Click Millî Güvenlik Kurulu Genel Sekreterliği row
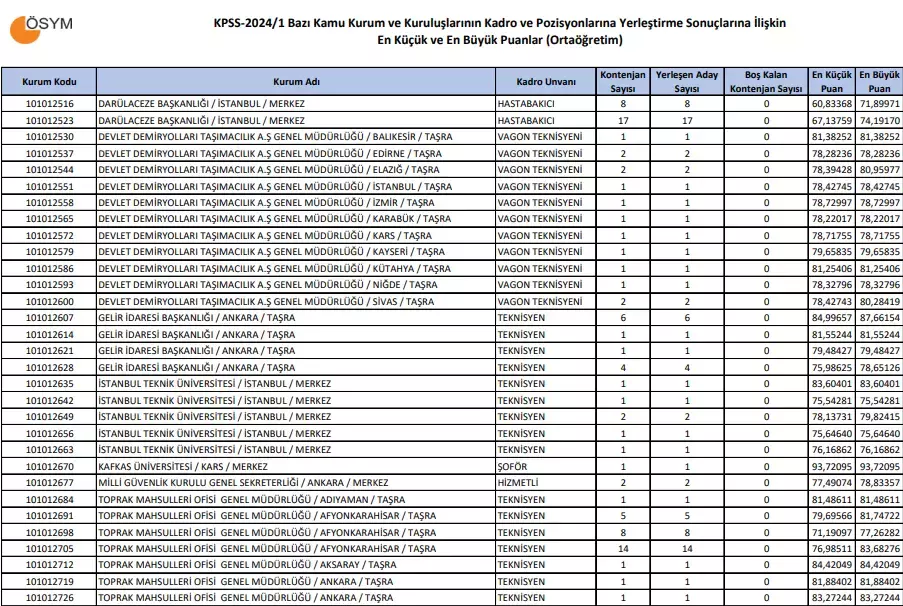This screenshot has height=606, width=903. [x=243, y=482]
